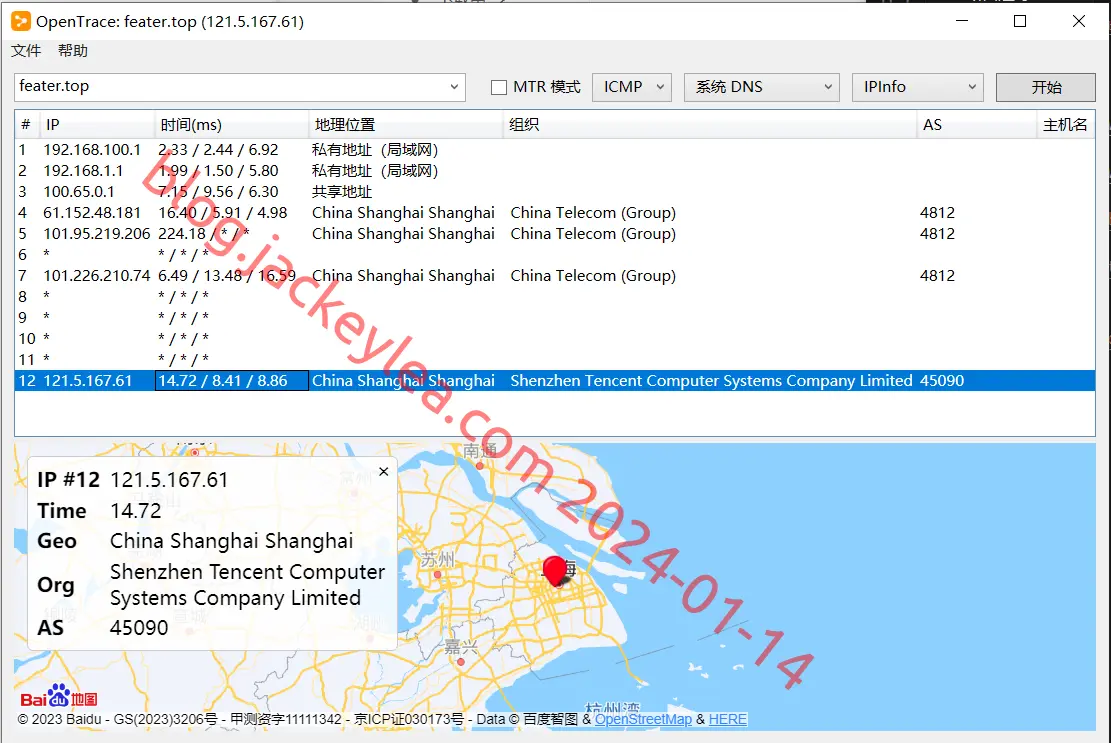
Task: Click the 苏州 city label on map
Action: click(x=437, y=560)
